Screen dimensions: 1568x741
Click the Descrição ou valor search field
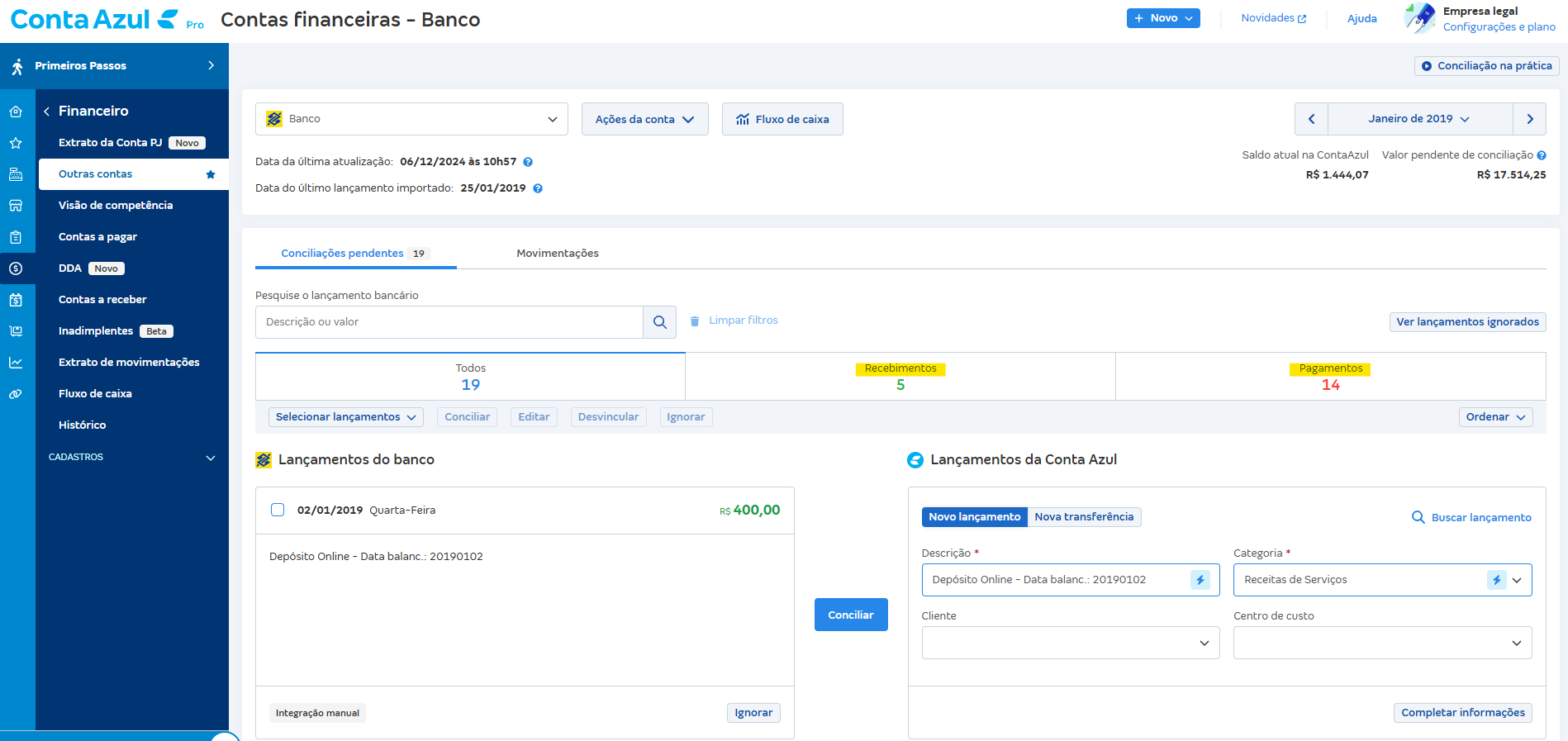click(x=449, y=322)
